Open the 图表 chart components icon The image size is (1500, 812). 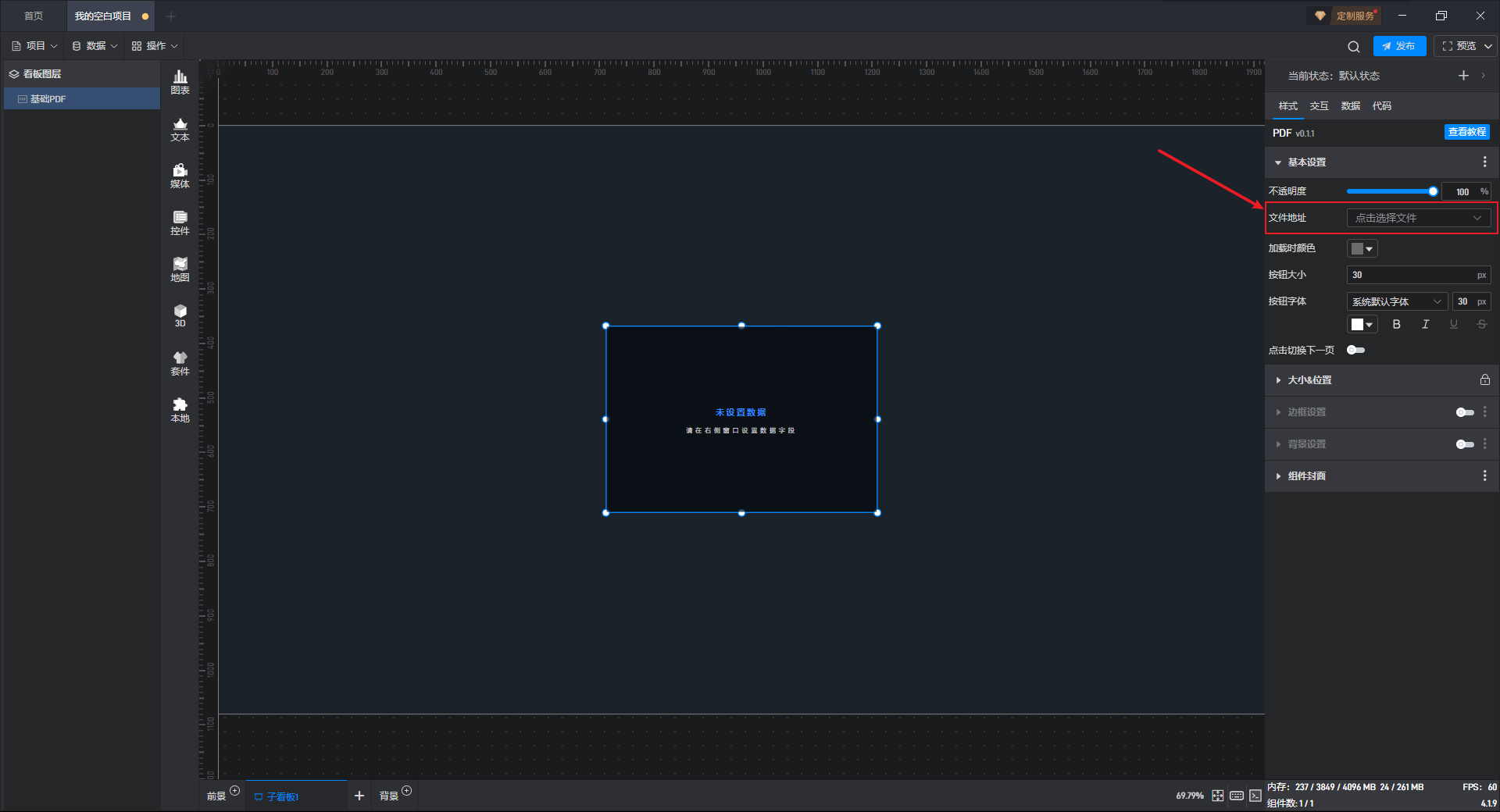tap(180, 81)
